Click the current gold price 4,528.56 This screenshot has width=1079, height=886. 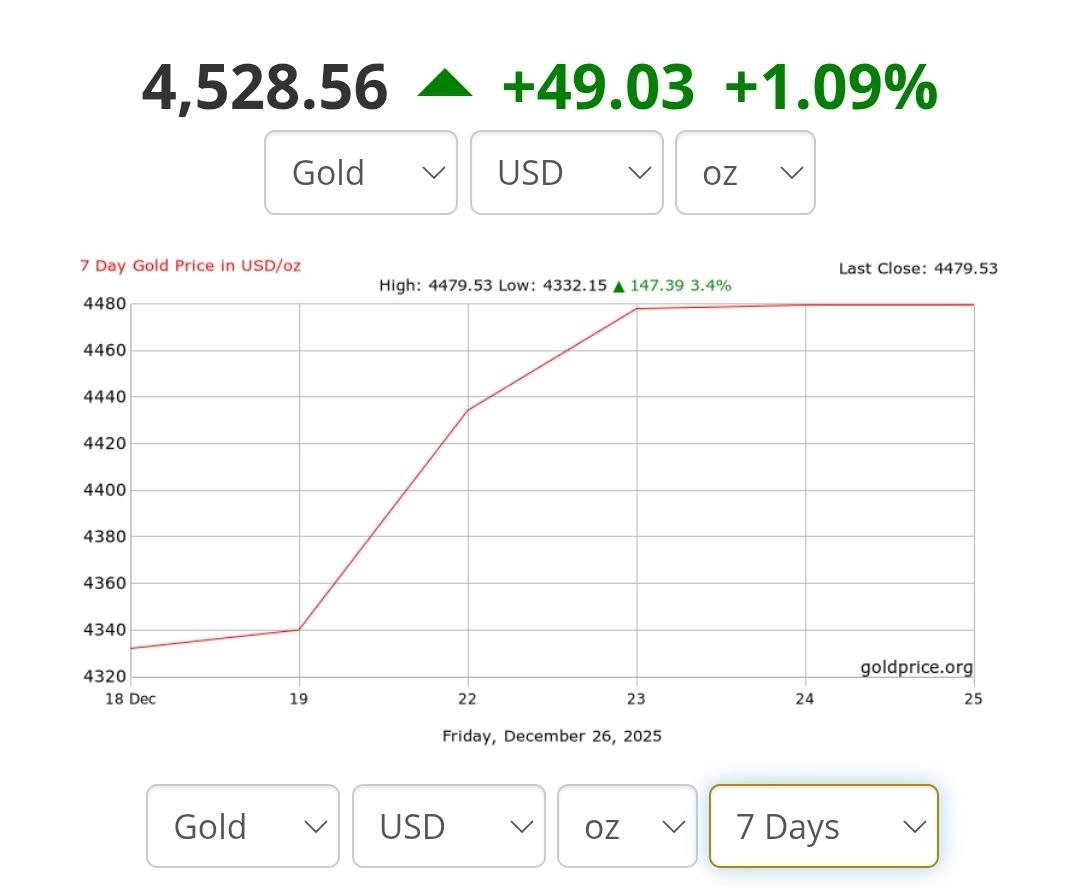coord(265,87)
